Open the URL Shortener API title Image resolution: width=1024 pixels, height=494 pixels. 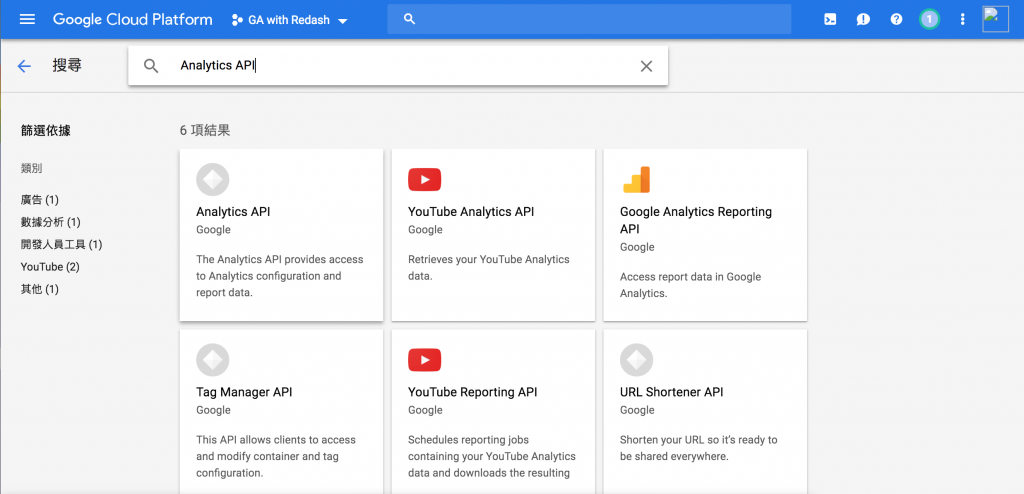pos(671,392)
